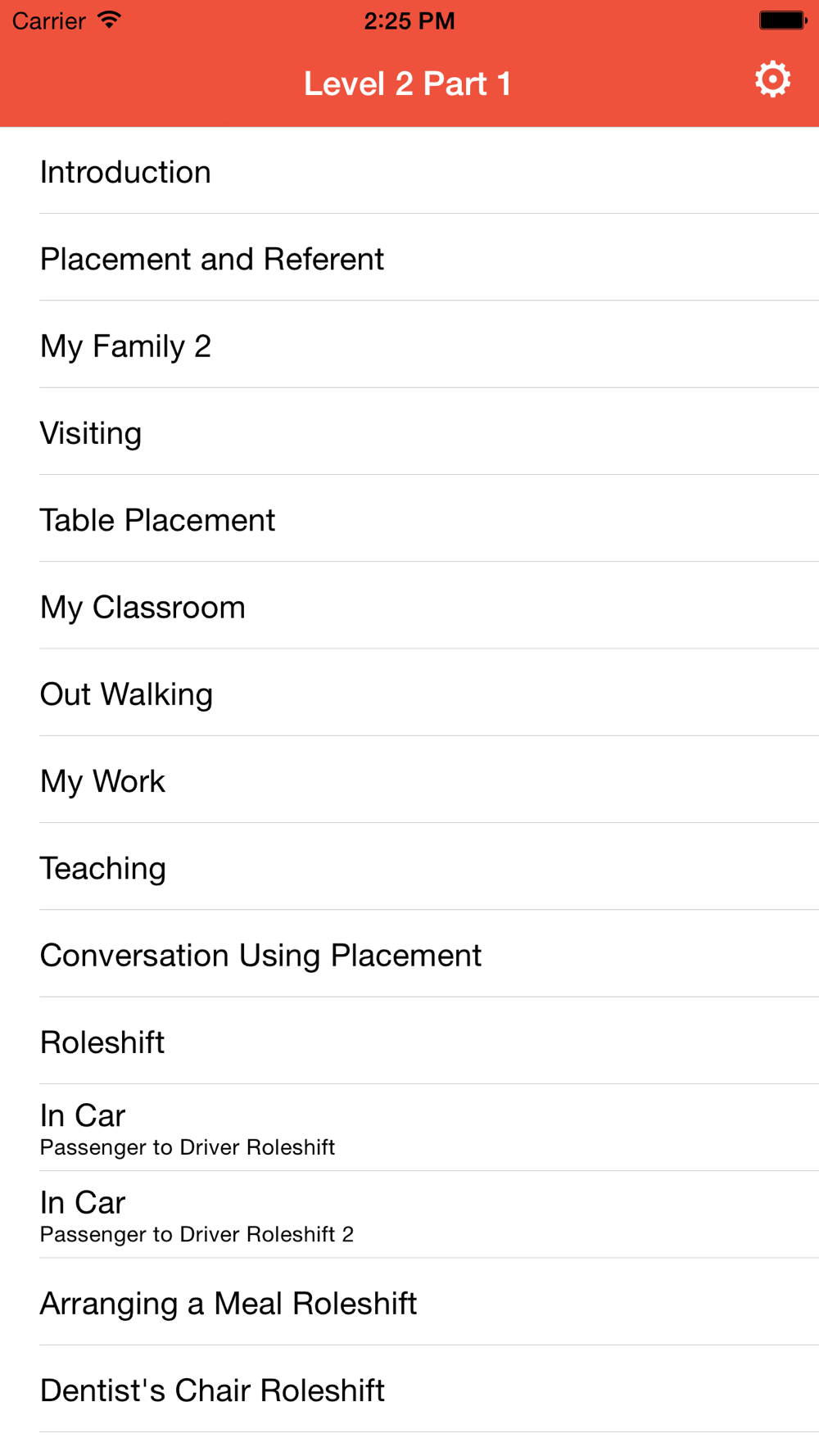
Task: Open Arranging a Meal Roleshift
Action: tap(409, 1302)
